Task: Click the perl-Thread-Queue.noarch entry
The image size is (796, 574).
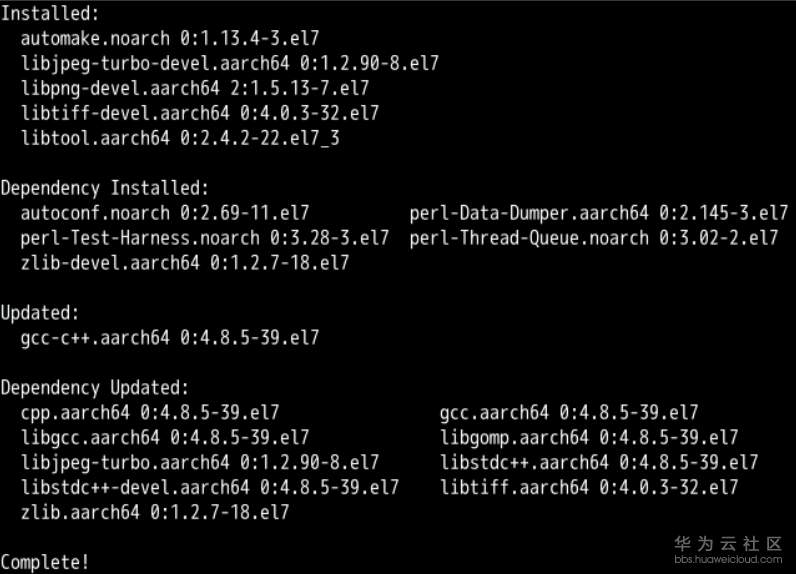Action: tap(593, 238)
